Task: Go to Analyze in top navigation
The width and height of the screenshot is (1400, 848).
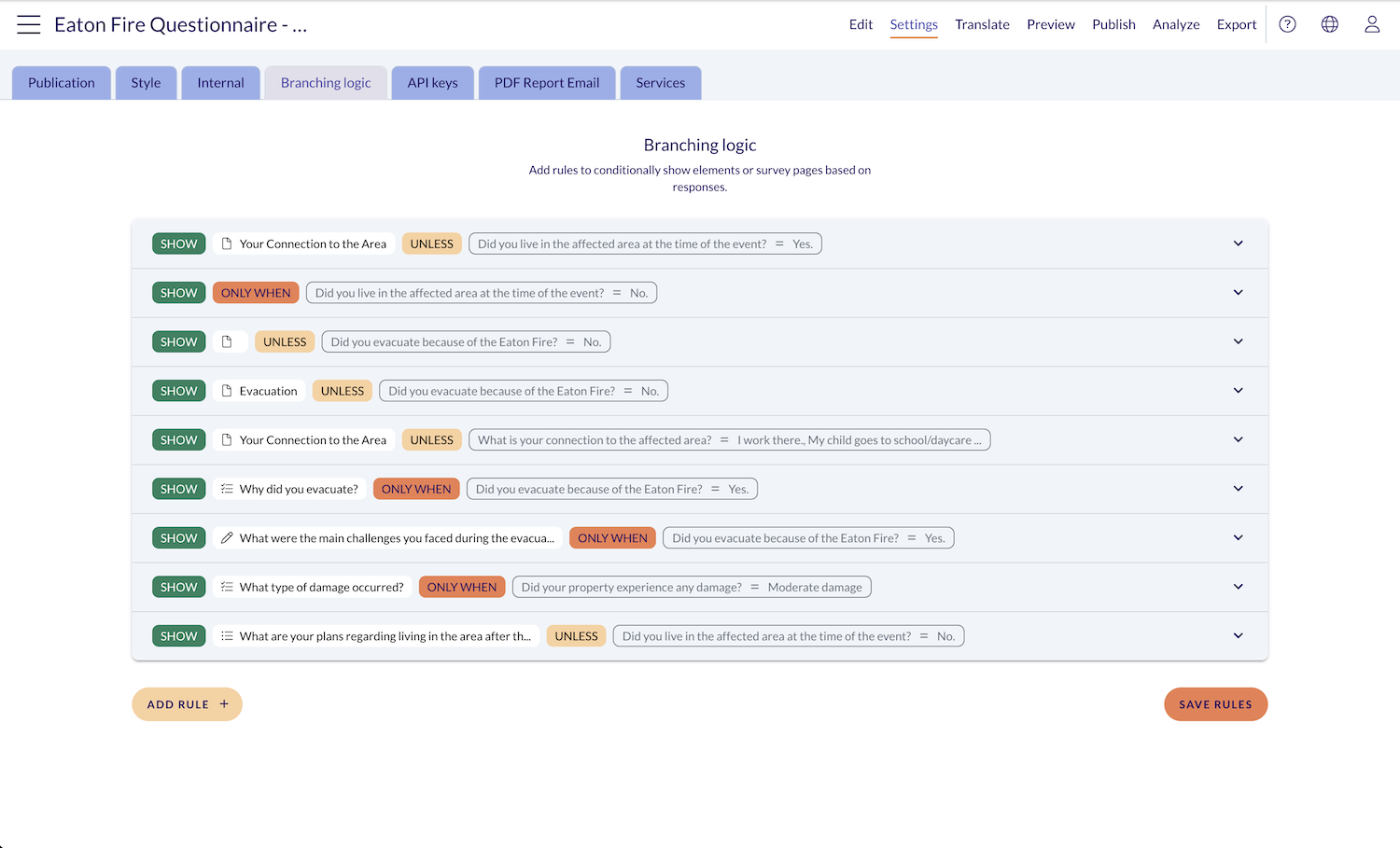Action: click(x=1176, y=24)
